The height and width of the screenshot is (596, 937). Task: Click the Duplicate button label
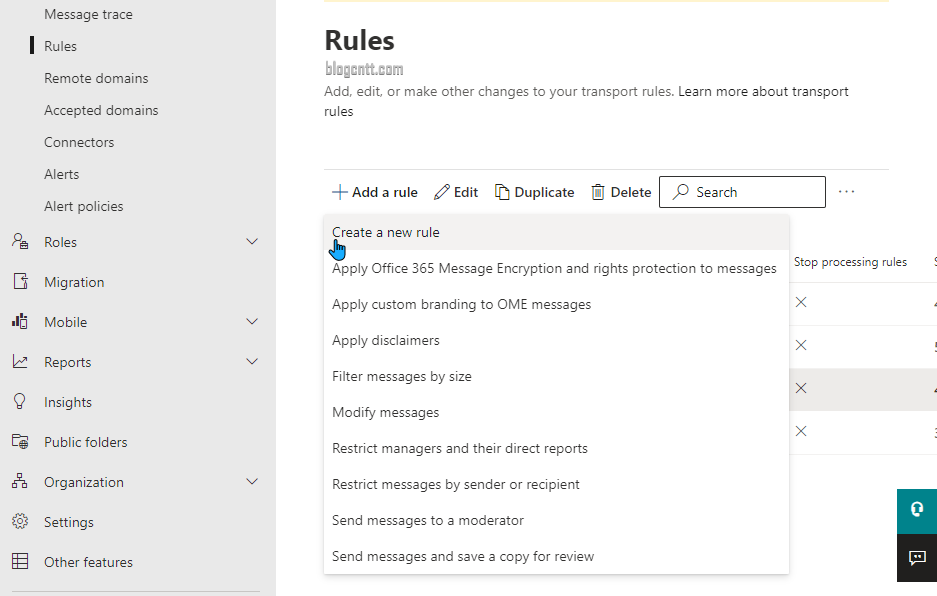544,192
